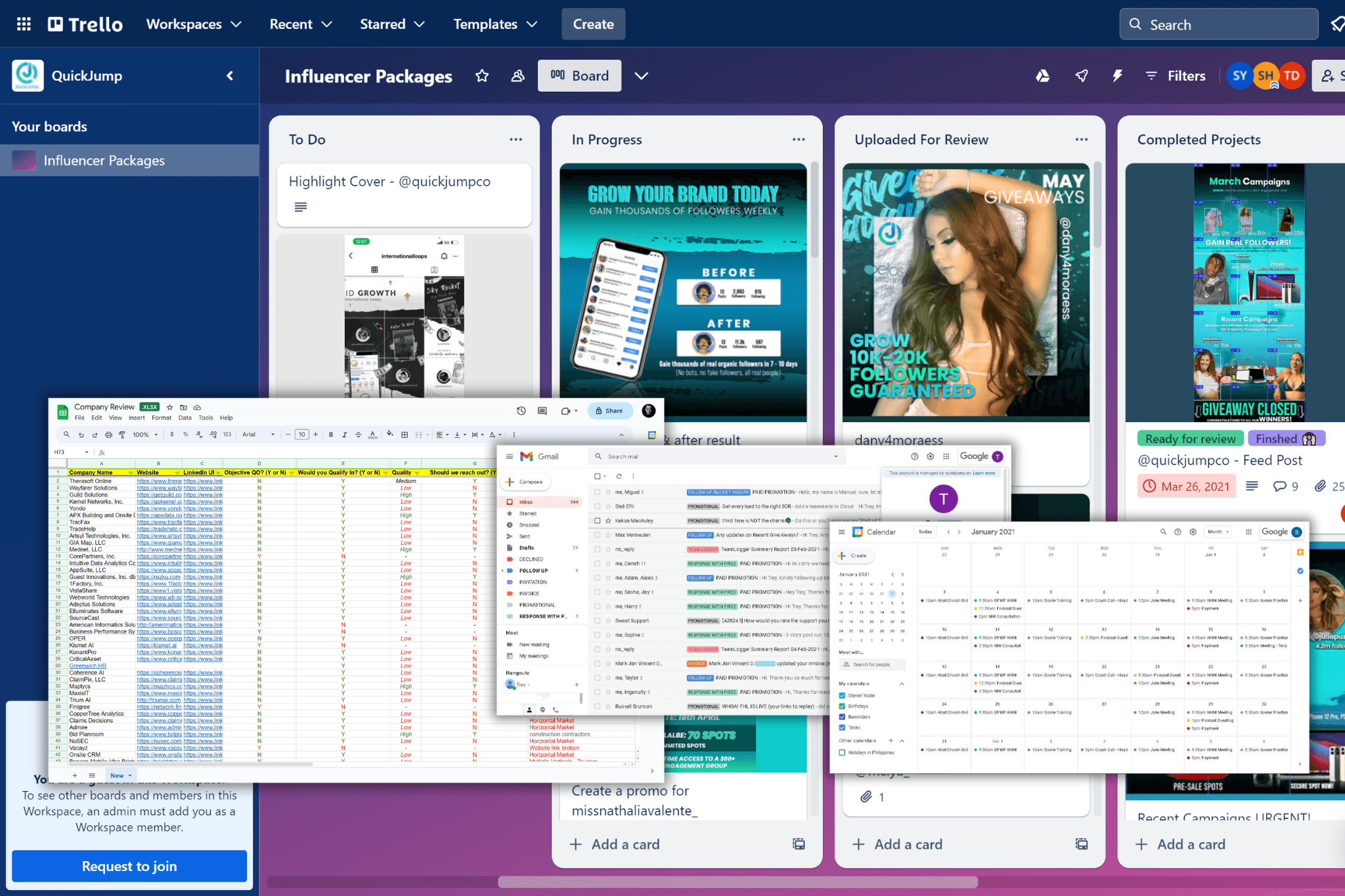This screenshot has height=896, width=1345.
Task: Open the Gmail main menu hamburger
Action: [510, 456]
